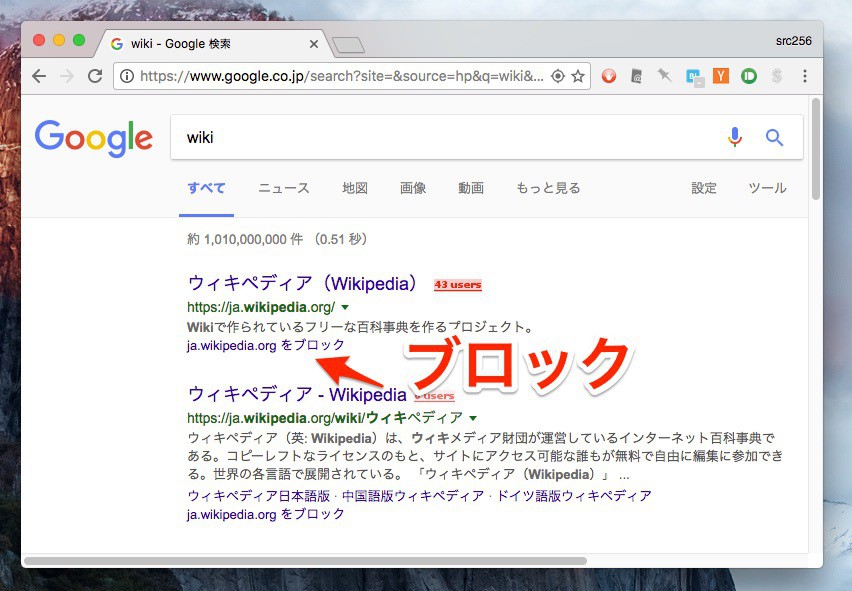The image size is (852, 591).
Task: Open the ウィキペディア日本語版 sitelink
Action: 259,496
